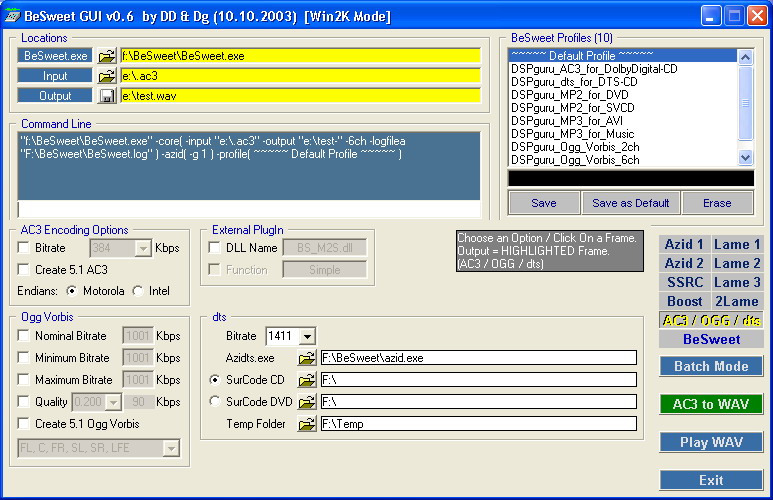Select DSPguru_Ogg_Vorbis_2ch profile

tap(622, 147)
